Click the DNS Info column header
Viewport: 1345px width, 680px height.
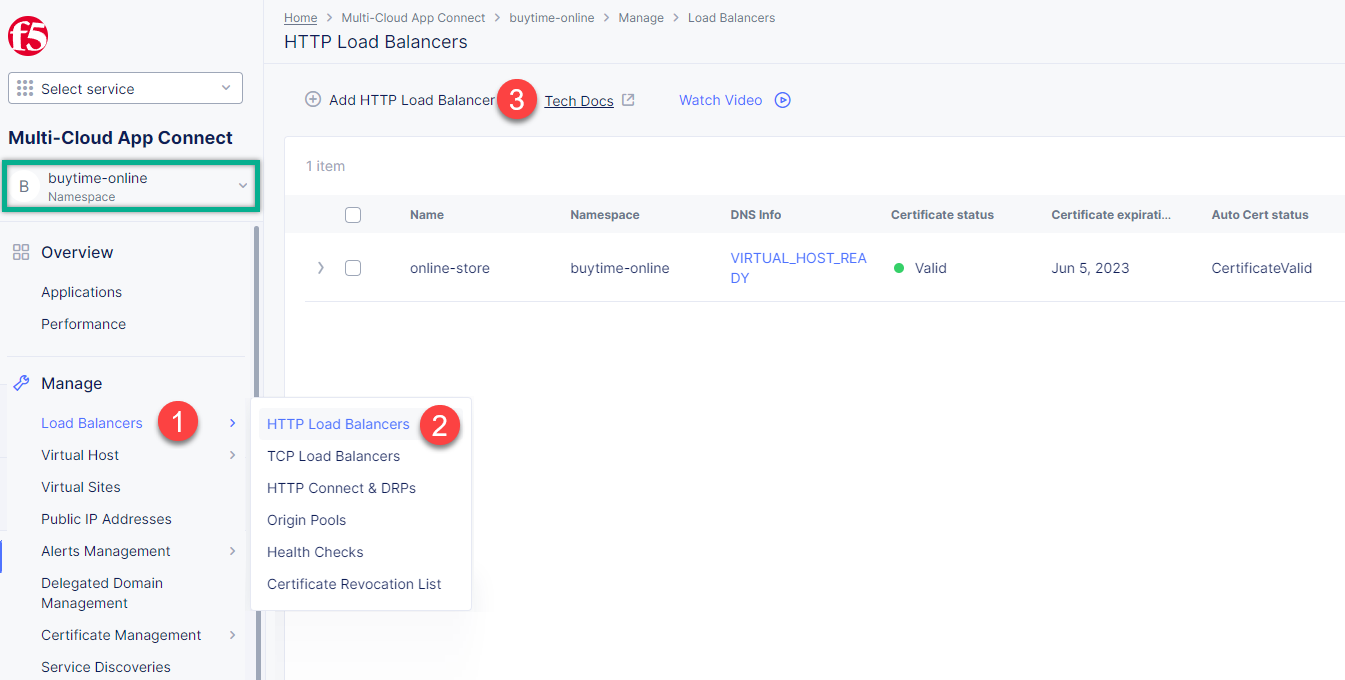tap(756, 215)
